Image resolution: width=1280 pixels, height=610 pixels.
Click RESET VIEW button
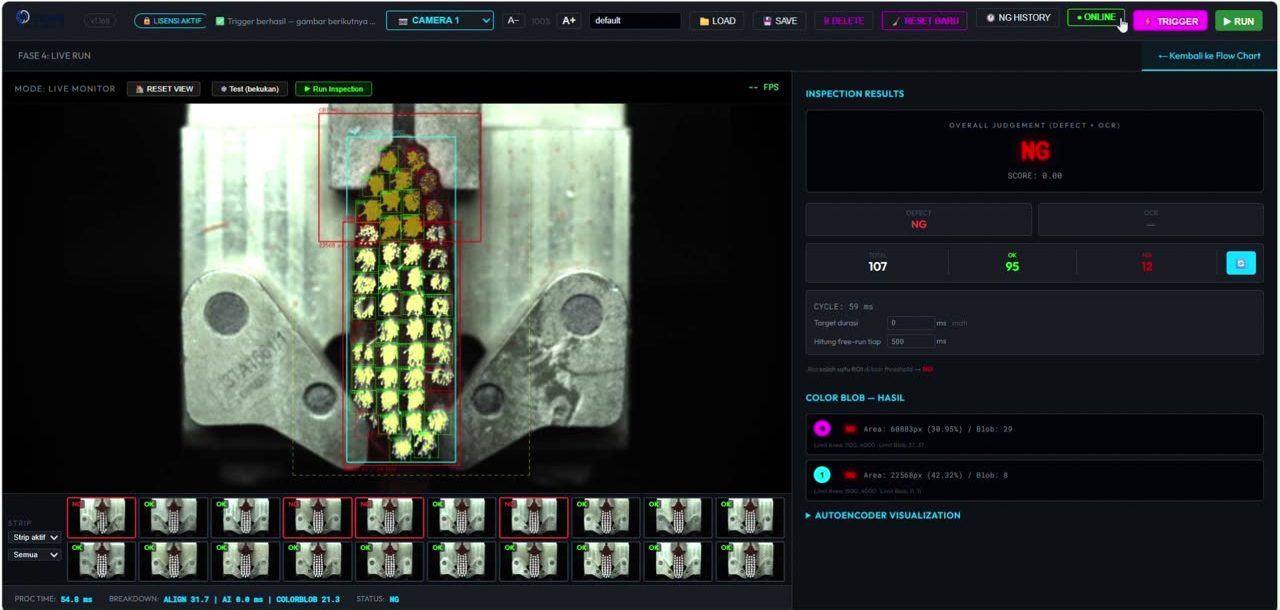tap(163, 89)
